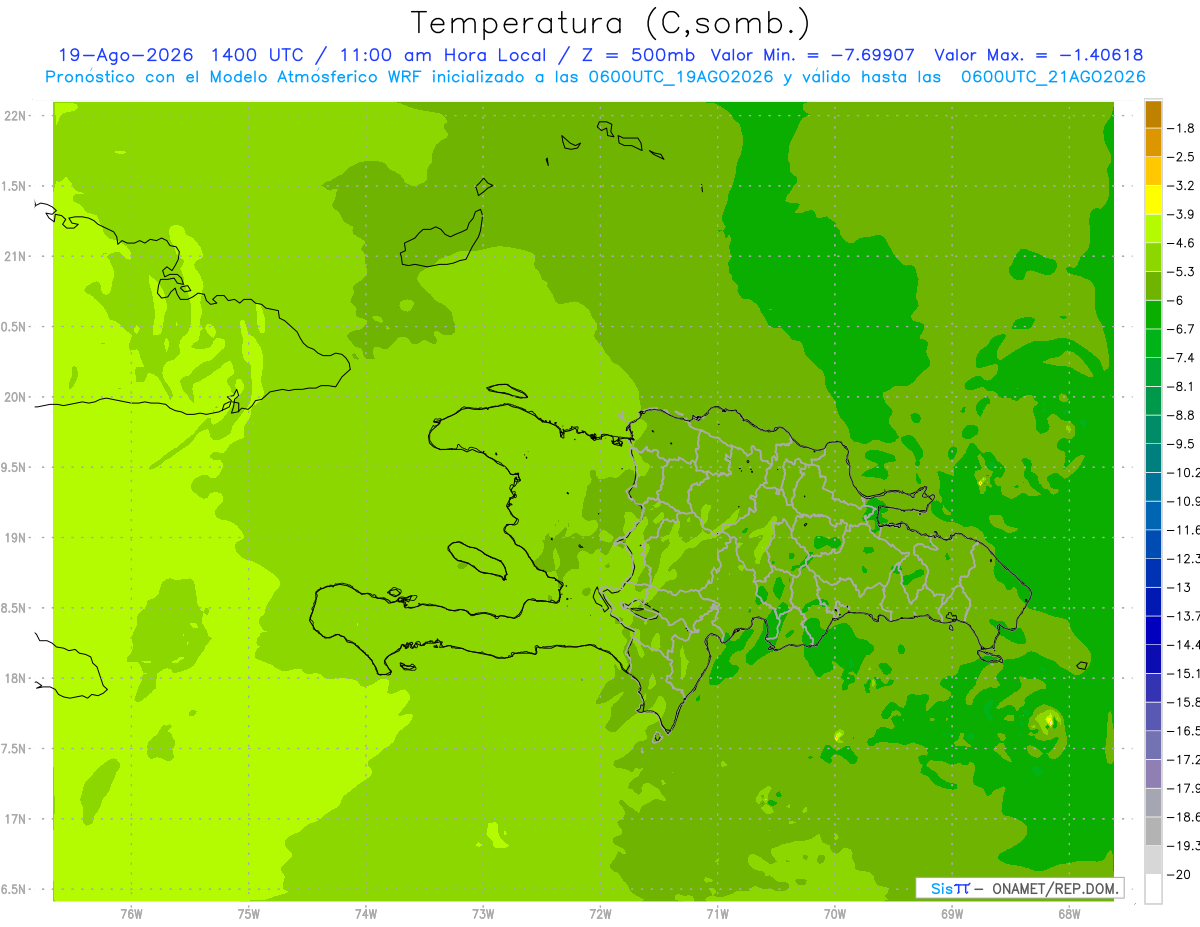Click "1400 UTC" in the header line
Viewport: 1200px width, 927px height.
coord(258,55)
